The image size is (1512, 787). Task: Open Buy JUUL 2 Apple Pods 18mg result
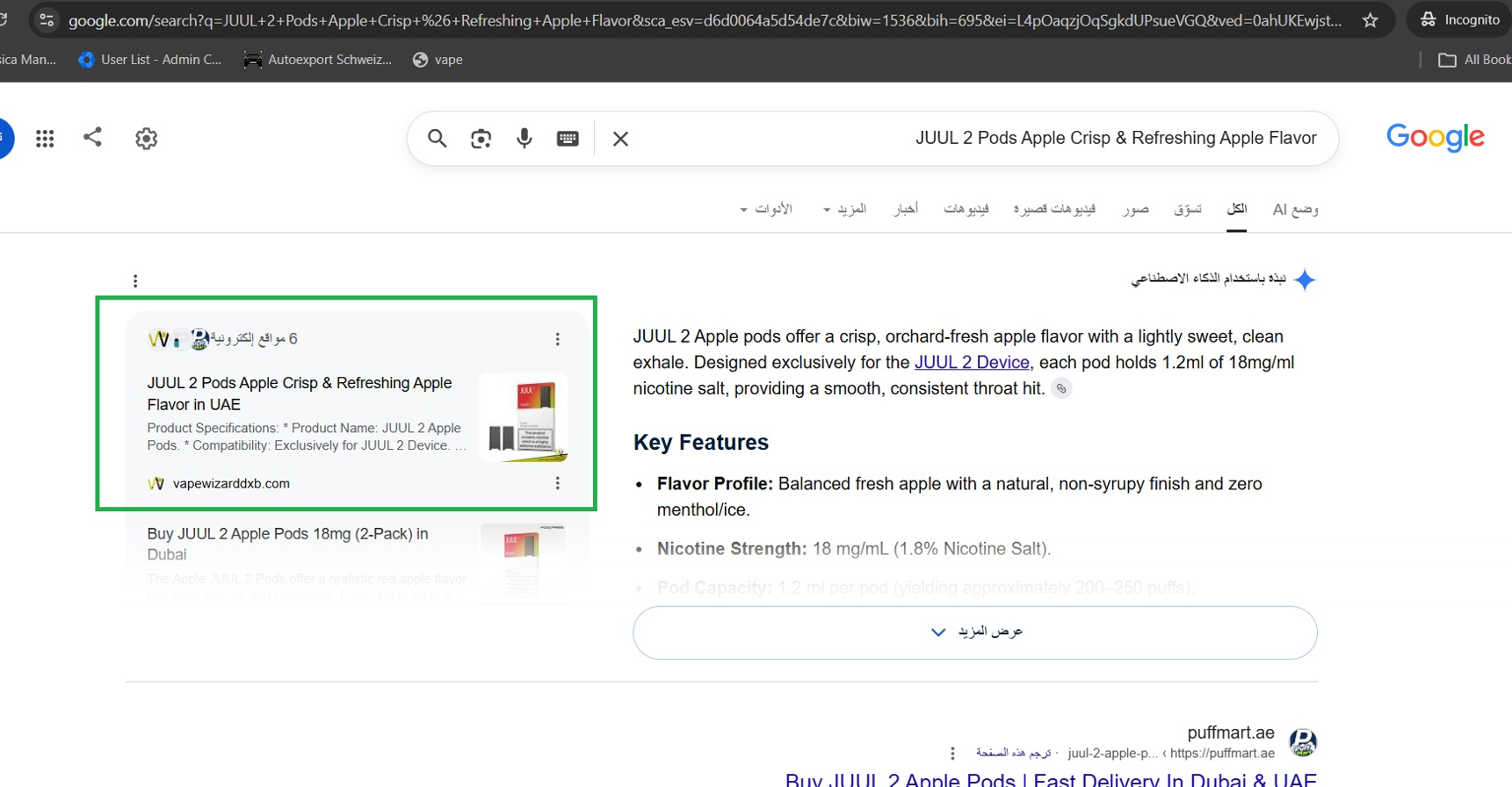287,544
